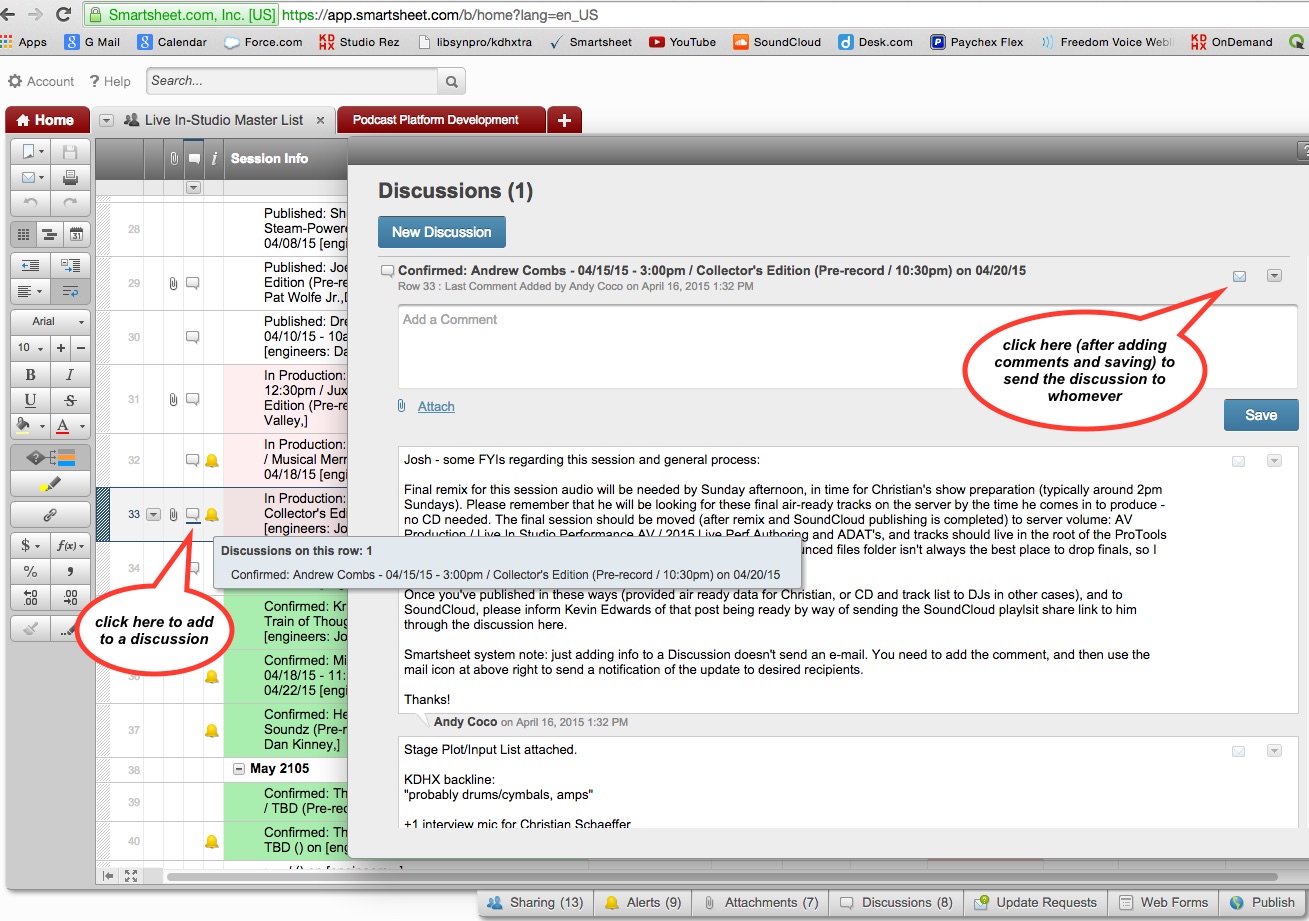Insert a hyperlink with the link icon
Screen dimensions: 1309x921
pos(49,516)
